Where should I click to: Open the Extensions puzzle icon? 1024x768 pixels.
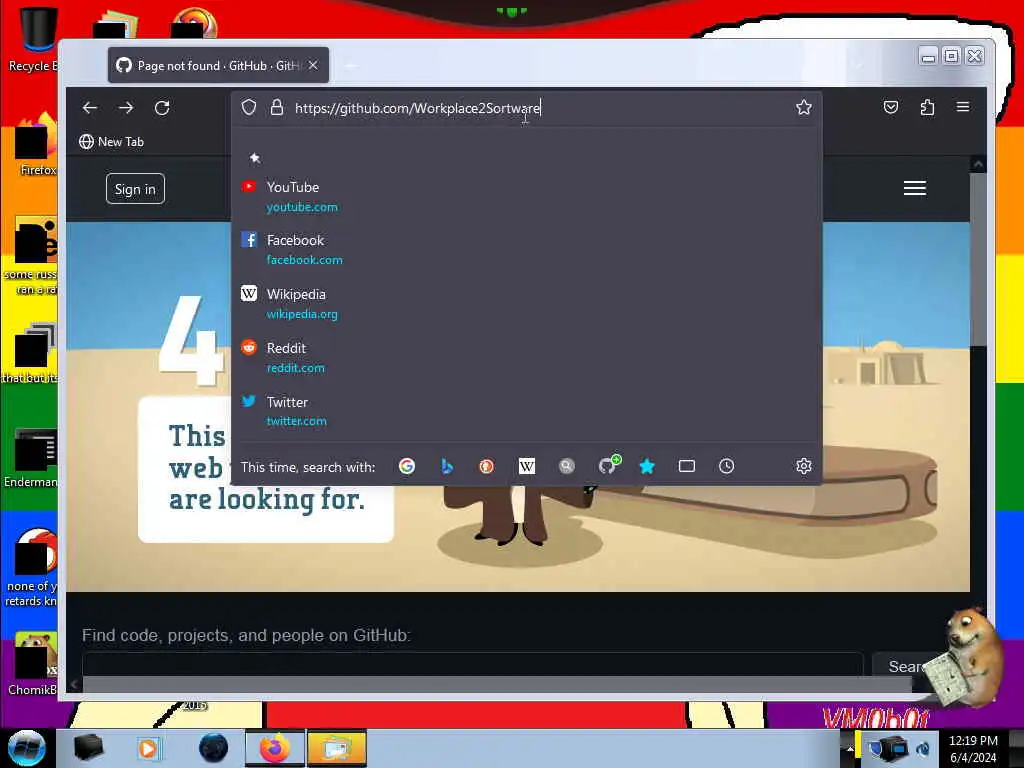[927, 107]
